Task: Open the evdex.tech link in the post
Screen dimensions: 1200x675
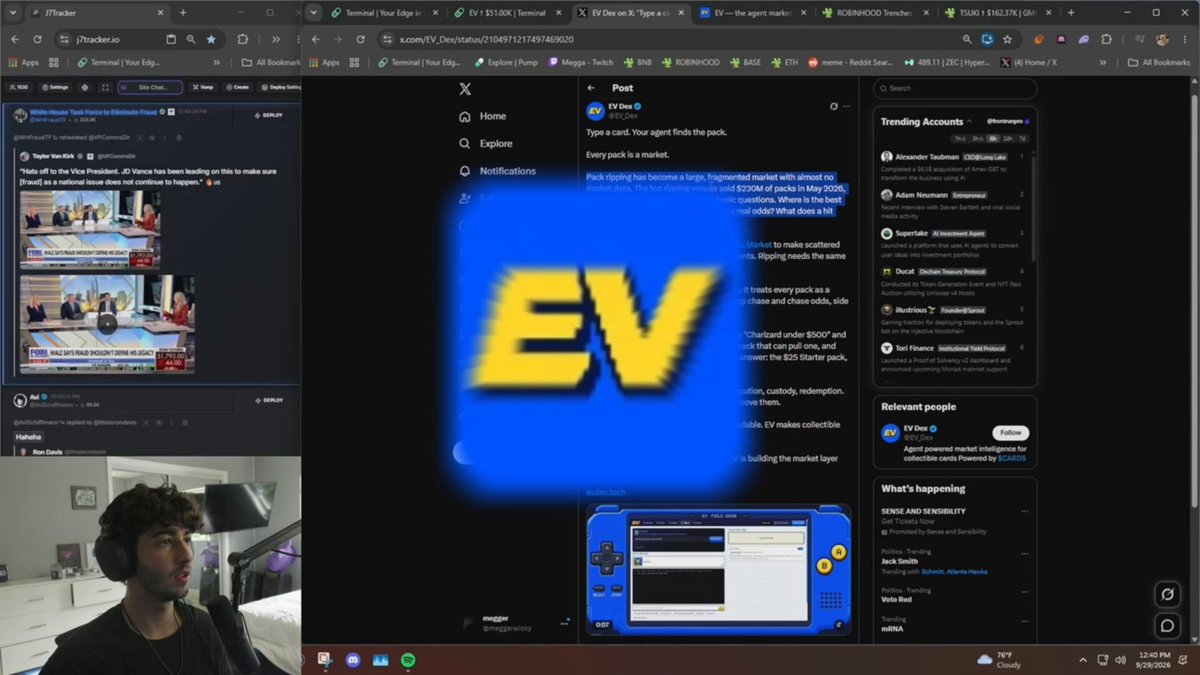Action: click(x=606, y=493)
